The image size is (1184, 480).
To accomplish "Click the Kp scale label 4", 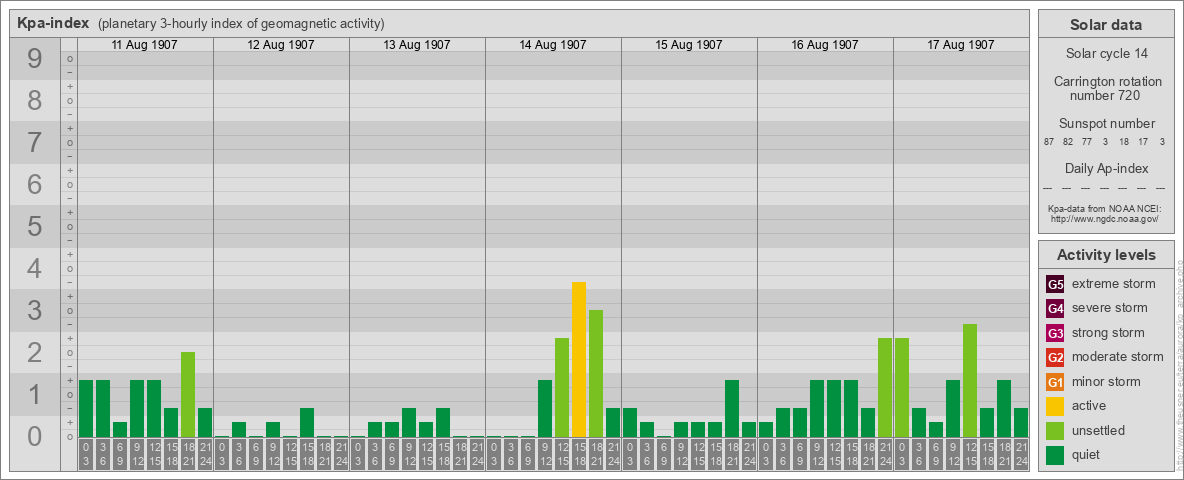I will click(x=35, y=269).
